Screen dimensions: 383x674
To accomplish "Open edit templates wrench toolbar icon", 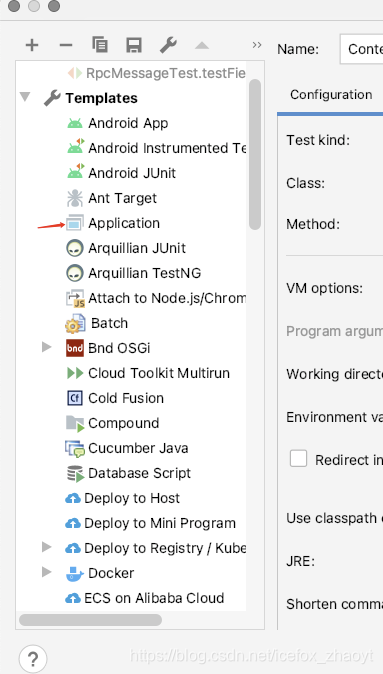I will pyautogui.click(x=168, y=45).
